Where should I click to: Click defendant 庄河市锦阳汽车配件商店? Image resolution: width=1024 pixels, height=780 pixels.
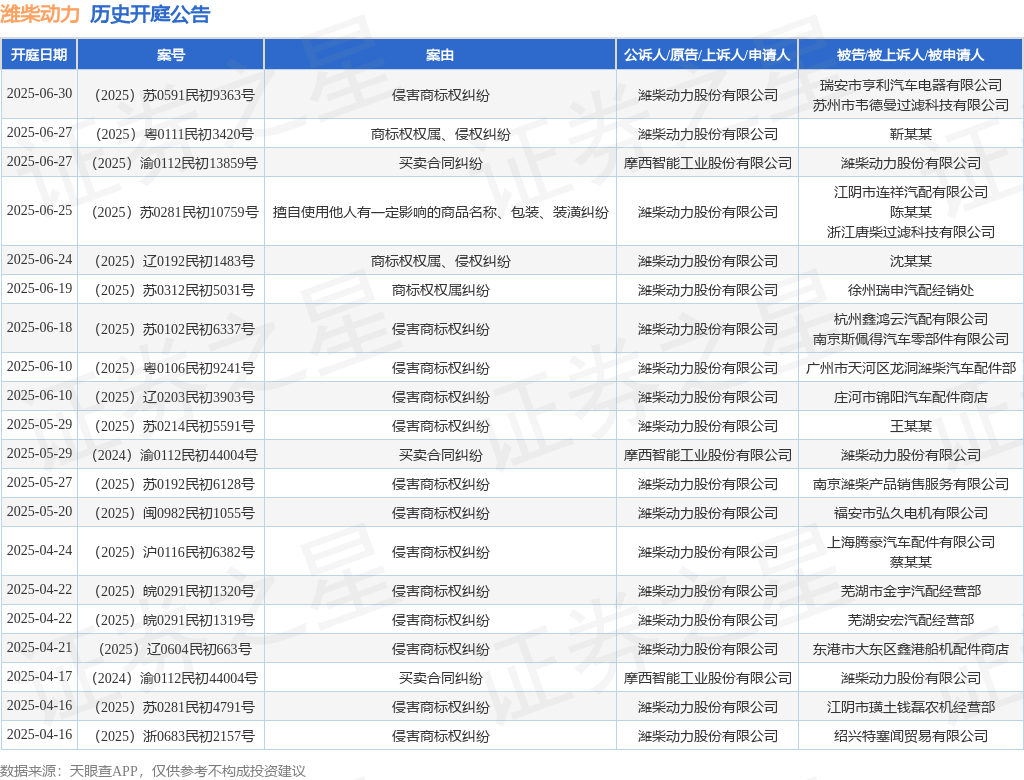click(910, 397)
